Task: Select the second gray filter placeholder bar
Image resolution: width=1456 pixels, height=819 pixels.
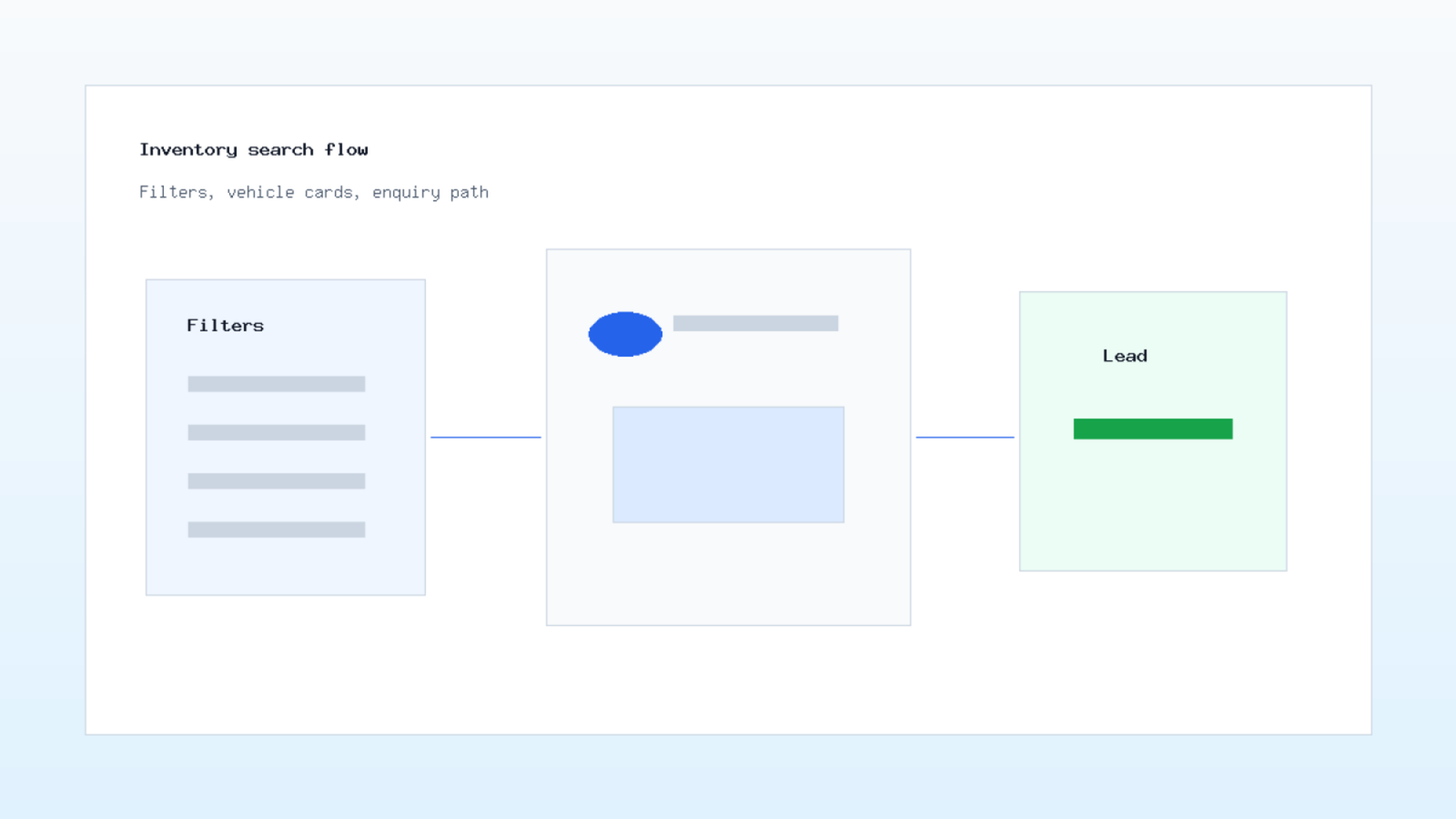Action: click(277, 432)
